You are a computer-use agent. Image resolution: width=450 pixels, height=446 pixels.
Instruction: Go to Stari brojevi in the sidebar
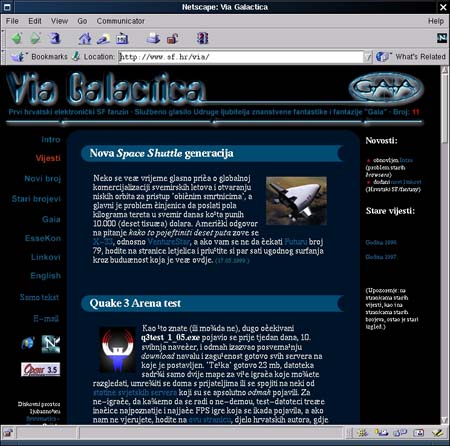(36, 199)
